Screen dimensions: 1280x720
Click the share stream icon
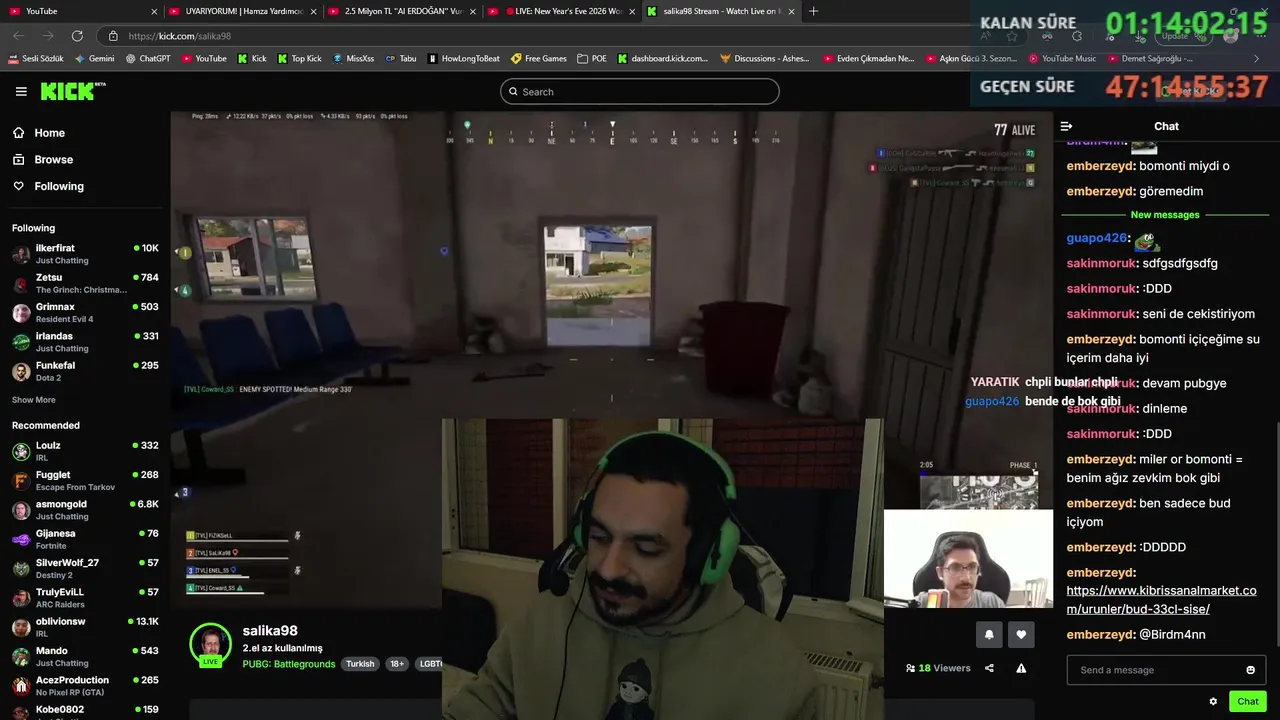989,668
